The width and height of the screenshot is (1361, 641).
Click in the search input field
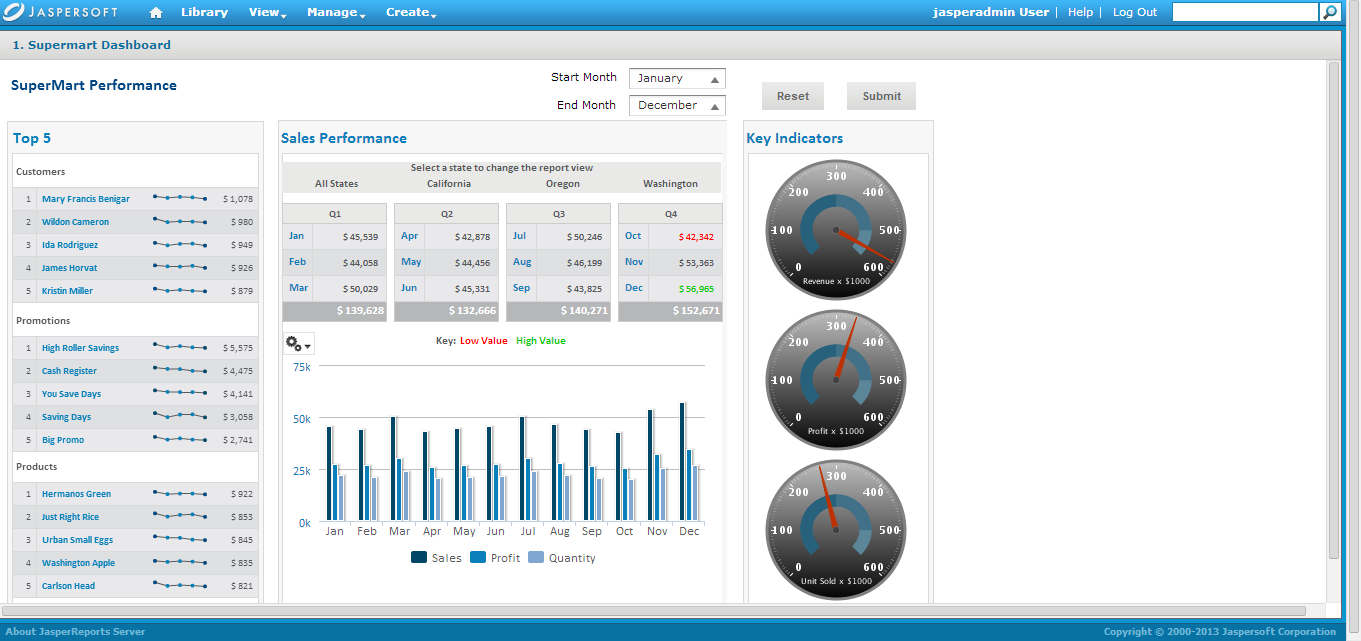point(1246,12)
